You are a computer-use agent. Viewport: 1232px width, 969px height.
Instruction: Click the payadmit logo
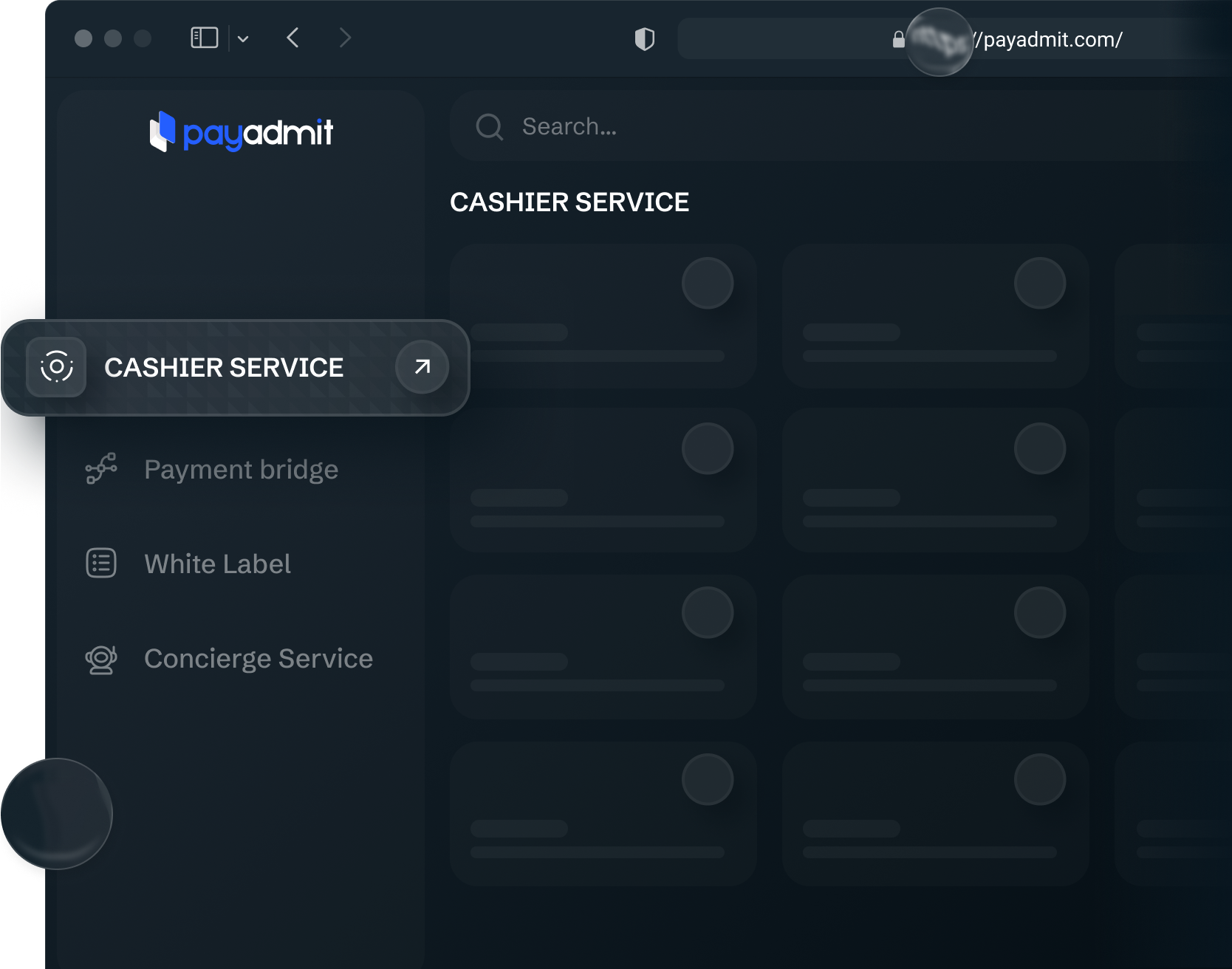click(x=242, y=133)
